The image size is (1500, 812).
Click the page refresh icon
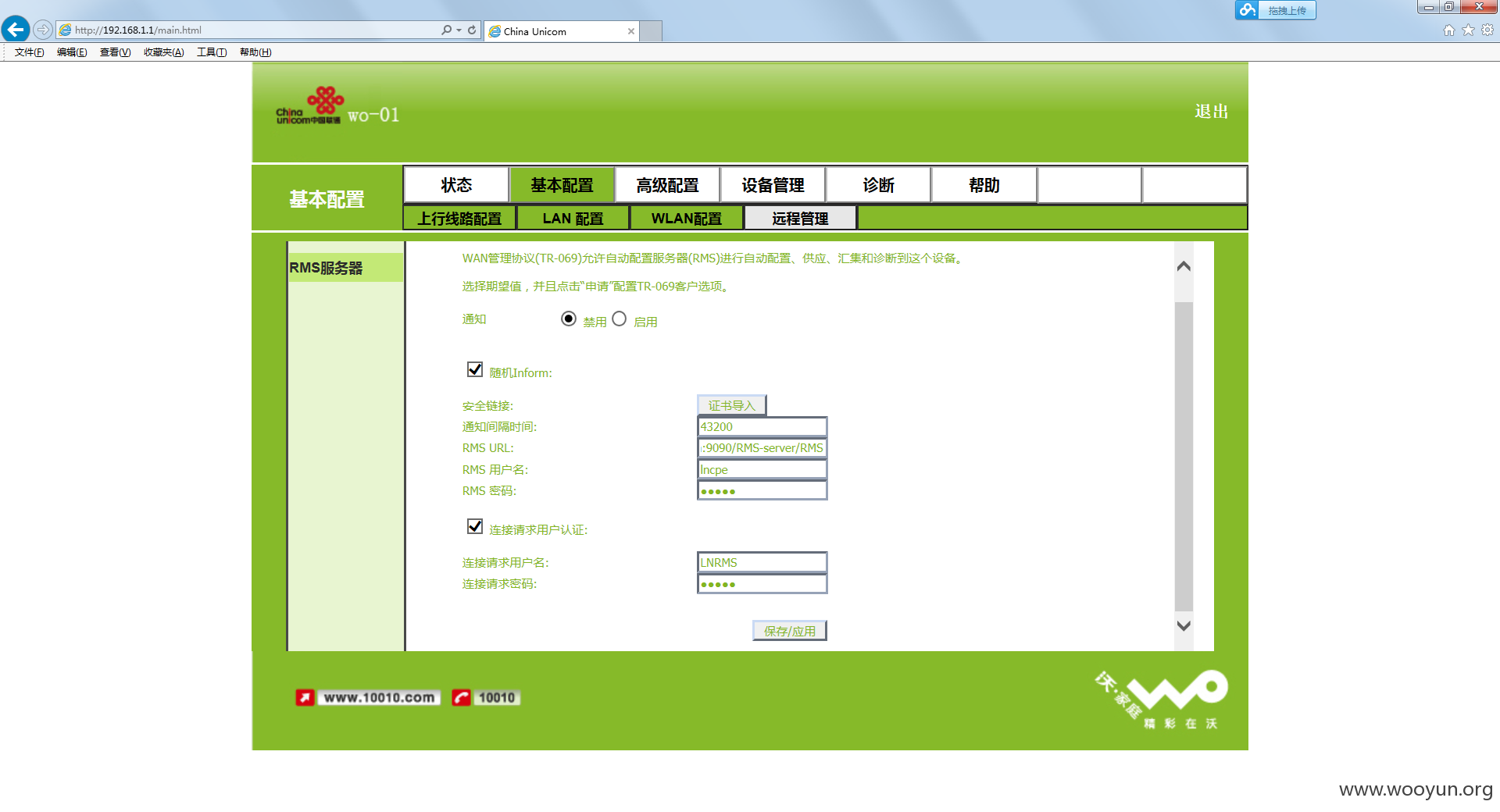(472, 30)
